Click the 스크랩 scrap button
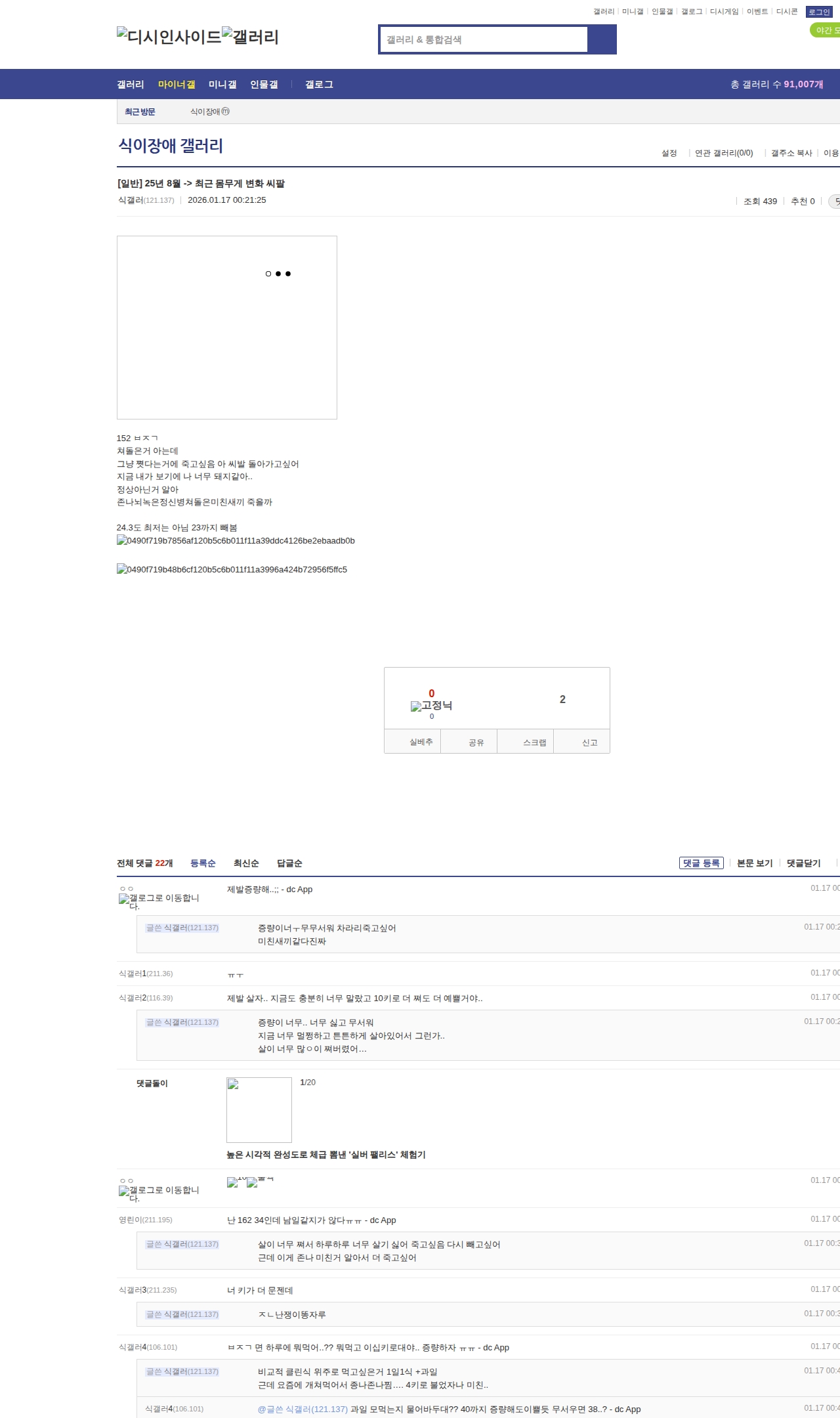This screenshot has width=840, height=1418. (526, 742)
